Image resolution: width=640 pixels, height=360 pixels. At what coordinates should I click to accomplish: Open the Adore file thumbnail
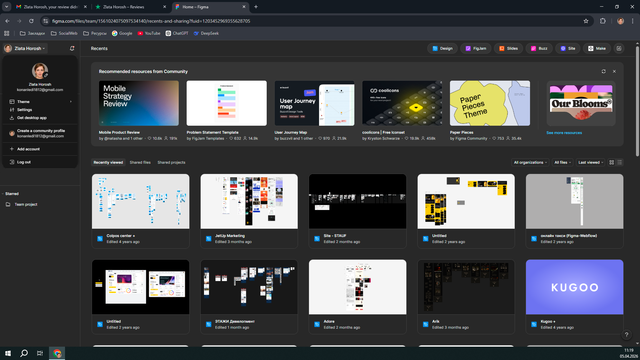pos(358,287)
